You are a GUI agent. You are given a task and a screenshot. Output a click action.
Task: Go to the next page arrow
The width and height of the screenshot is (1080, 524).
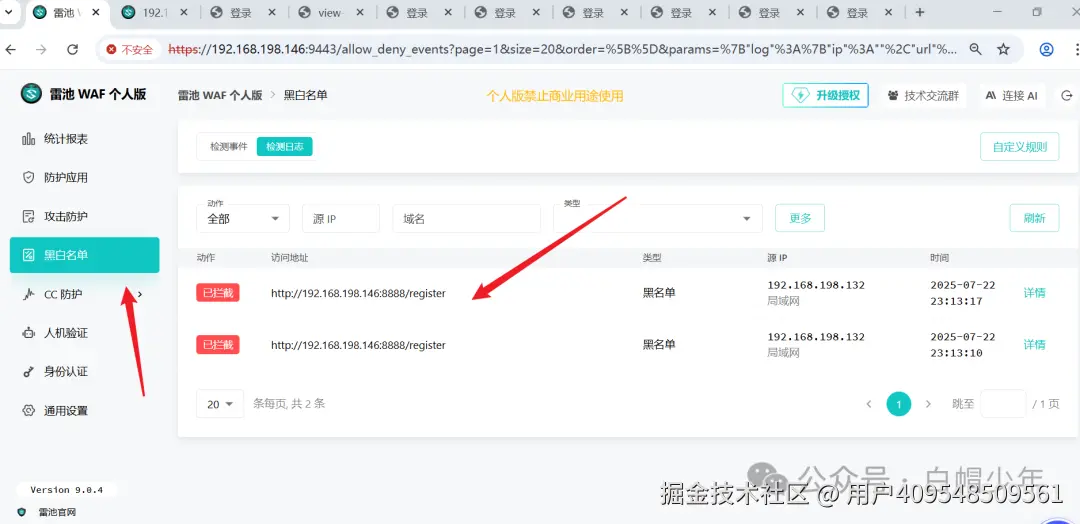click(x=928, y=404)
